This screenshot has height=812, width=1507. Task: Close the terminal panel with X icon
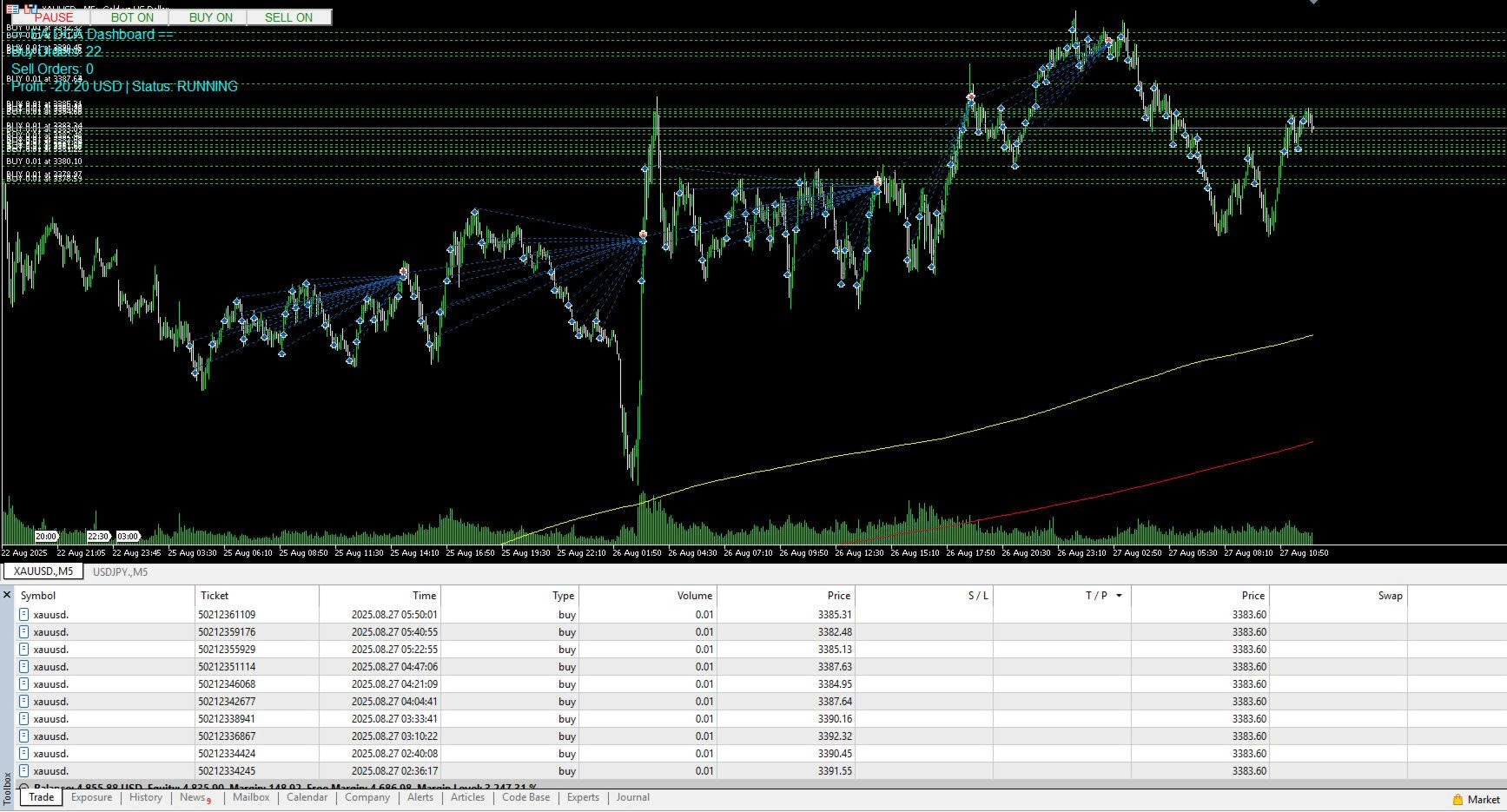coord(7,595)
